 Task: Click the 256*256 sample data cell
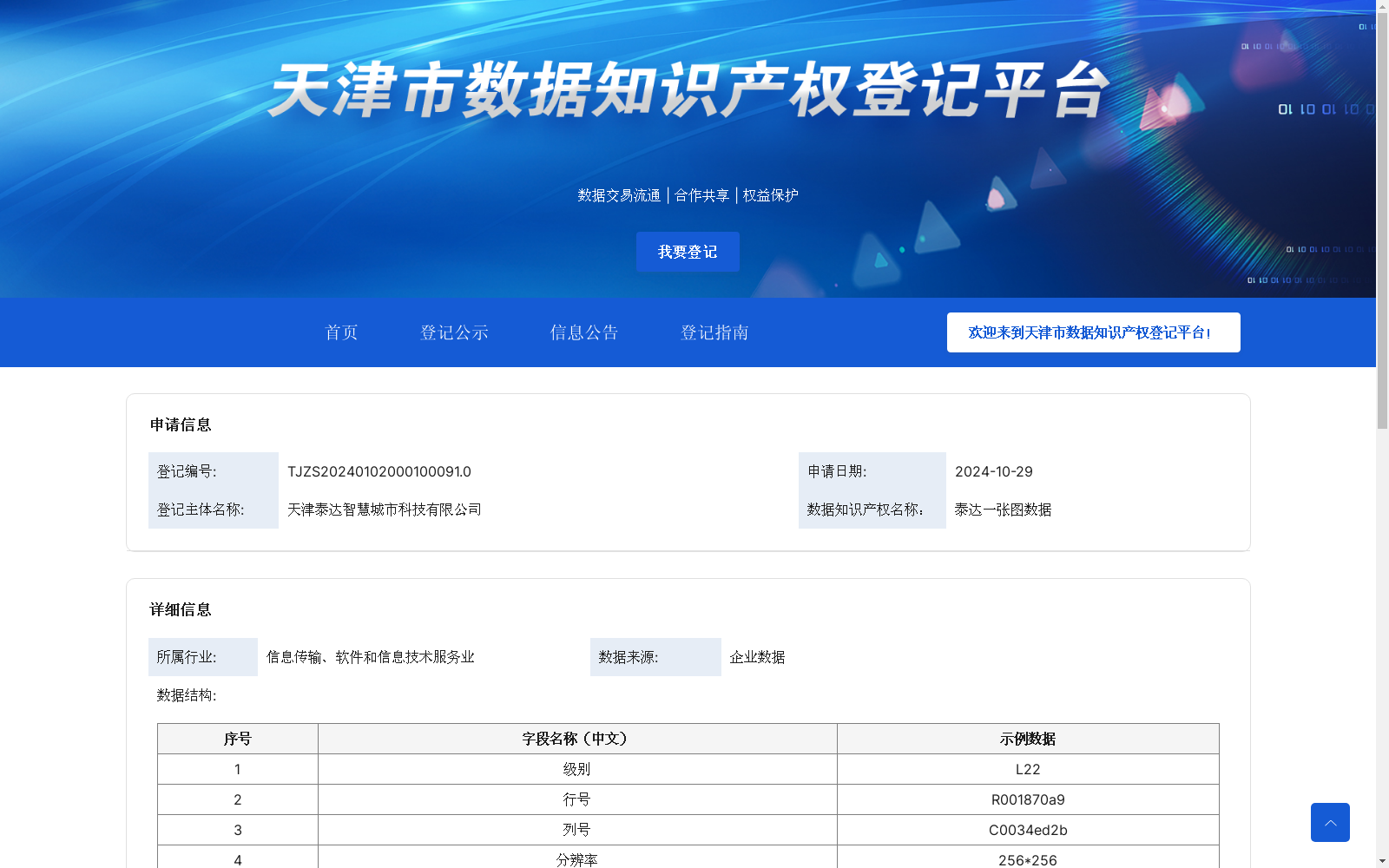click(x=1028, y=858)
